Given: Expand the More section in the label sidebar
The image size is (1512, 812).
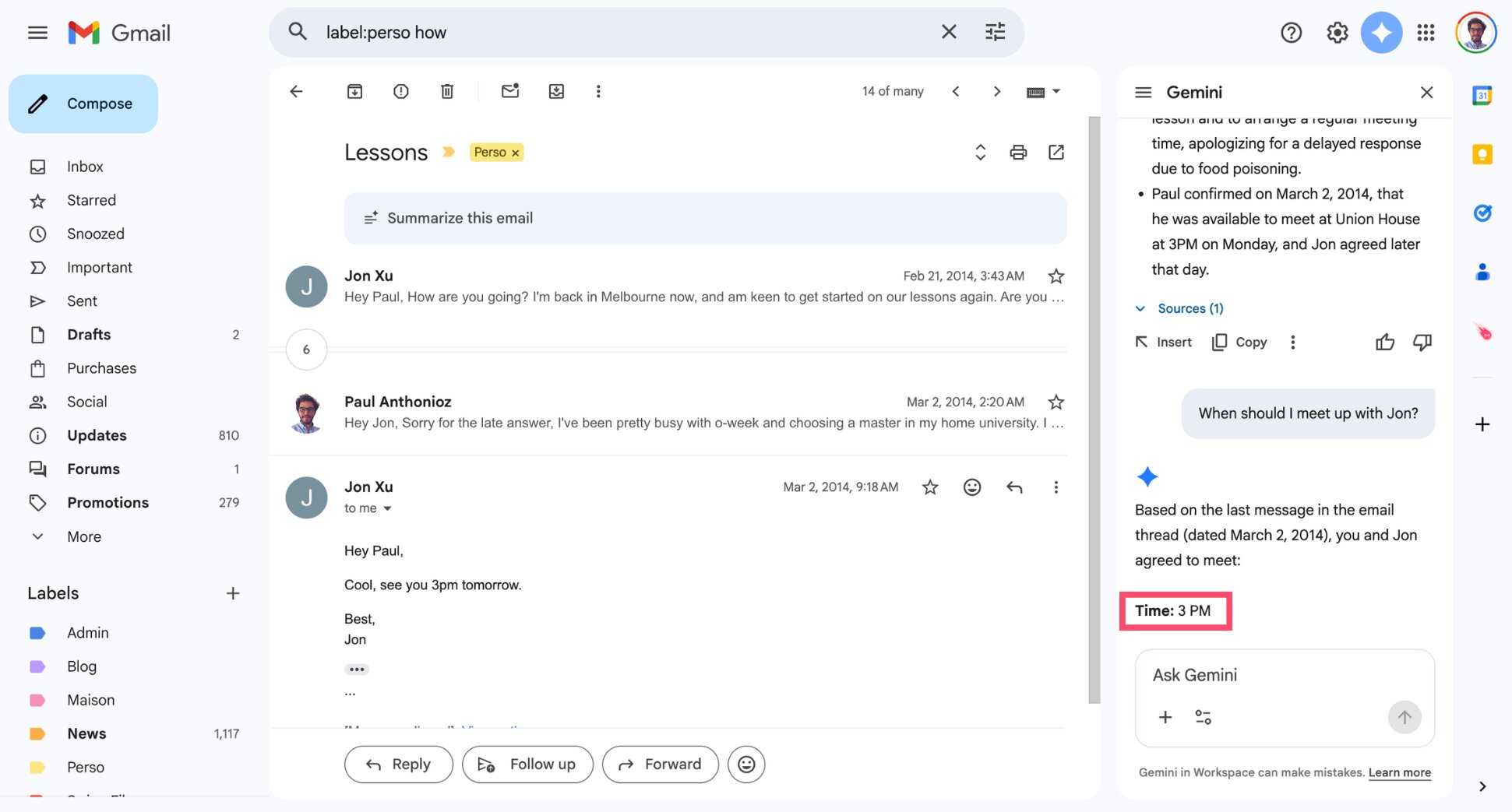Looking at the screenshot, I should click(83, 536).
